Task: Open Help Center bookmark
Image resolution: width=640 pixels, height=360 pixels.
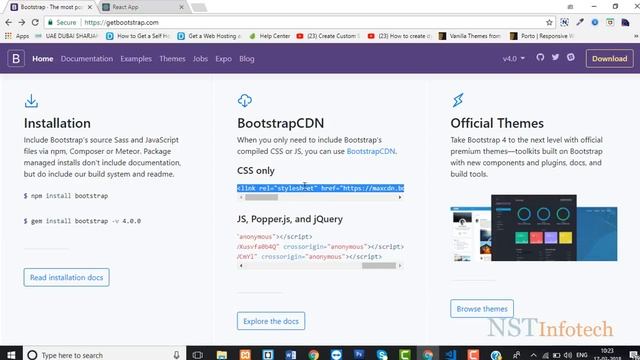Action: tap(270, 36)
